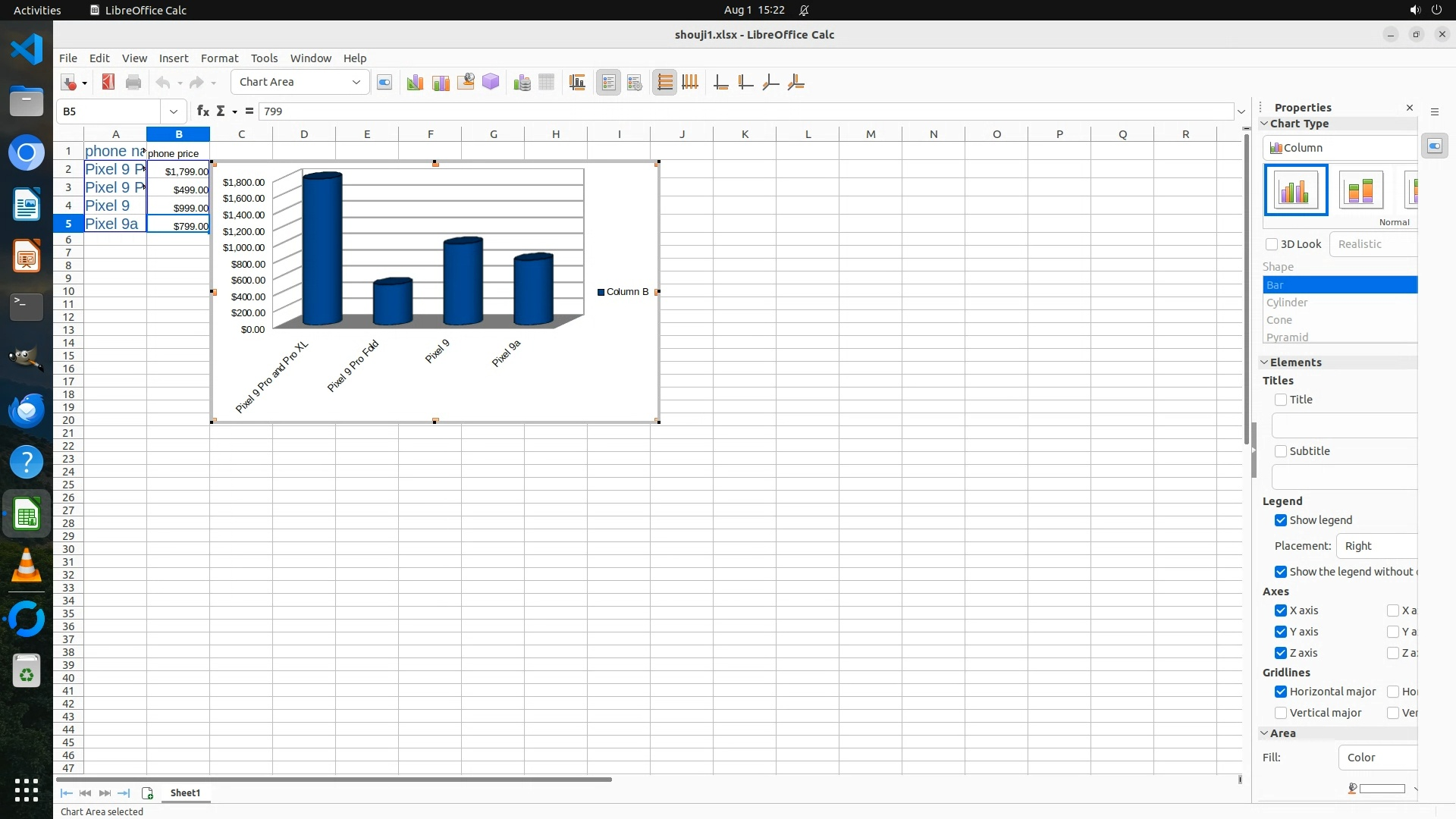
Task: Click the Format Selection toolbar icon
Action: pos(384,83)
